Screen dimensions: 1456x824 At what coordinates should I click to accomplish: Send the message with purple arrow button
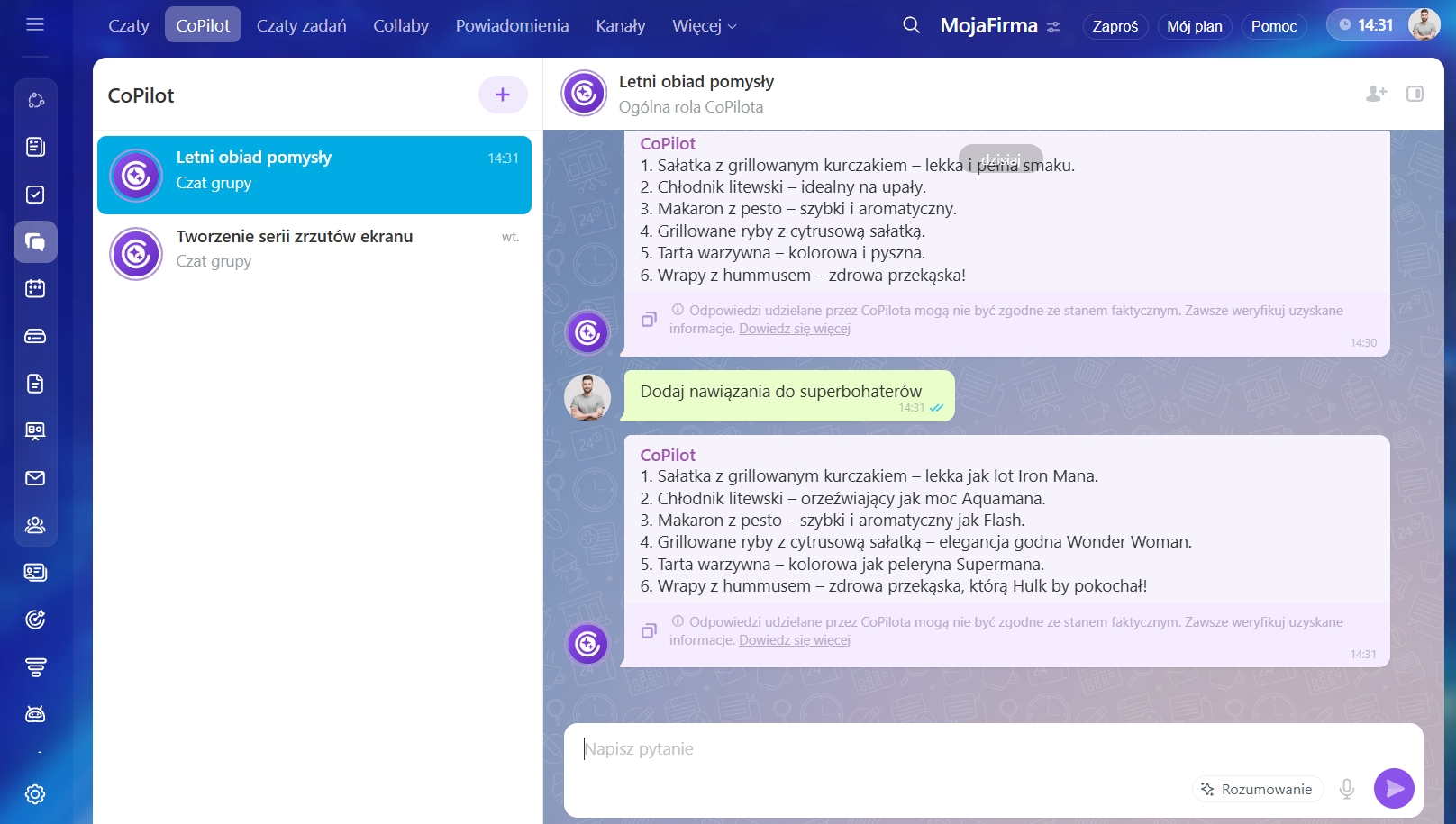click(x=1393, y=789)
